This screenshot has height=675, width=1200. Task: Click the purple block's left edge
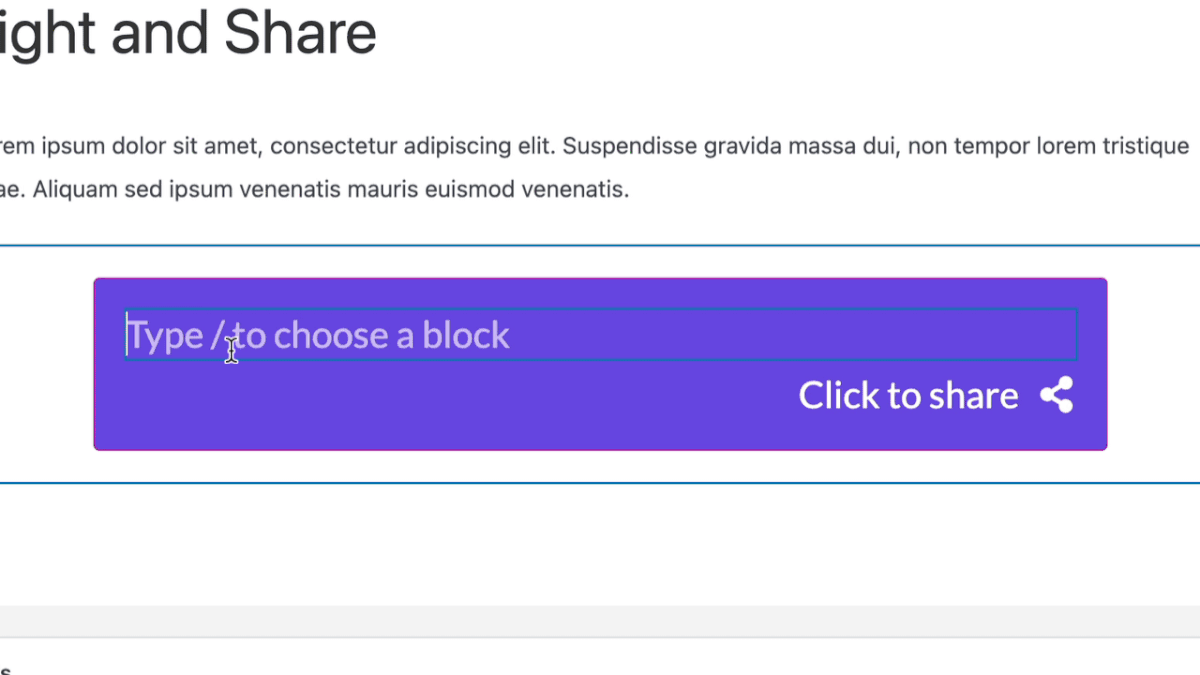[x=95, y=363]
